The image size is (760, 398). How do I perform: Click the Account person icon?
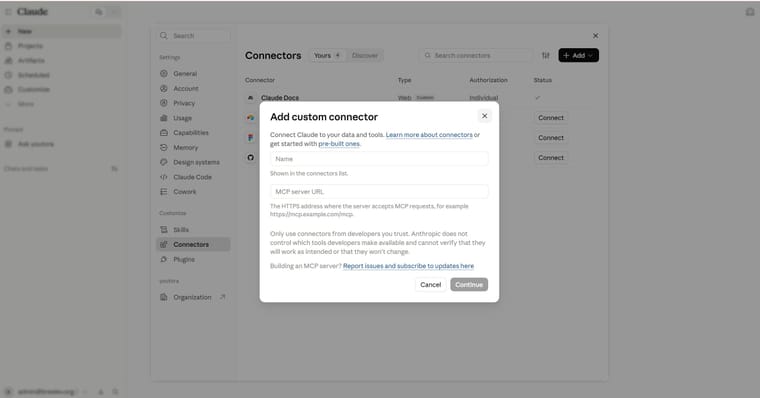pos(164,89)
